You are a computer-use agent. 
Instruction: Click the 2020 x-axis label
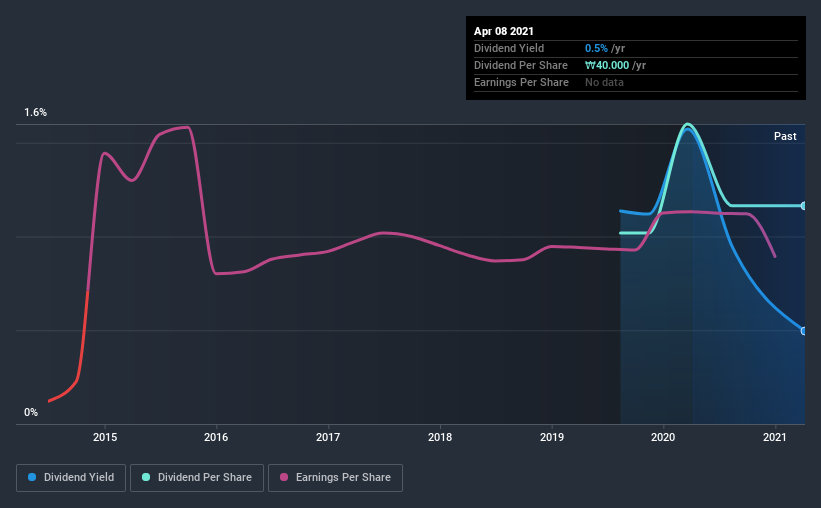coord(663,437)
